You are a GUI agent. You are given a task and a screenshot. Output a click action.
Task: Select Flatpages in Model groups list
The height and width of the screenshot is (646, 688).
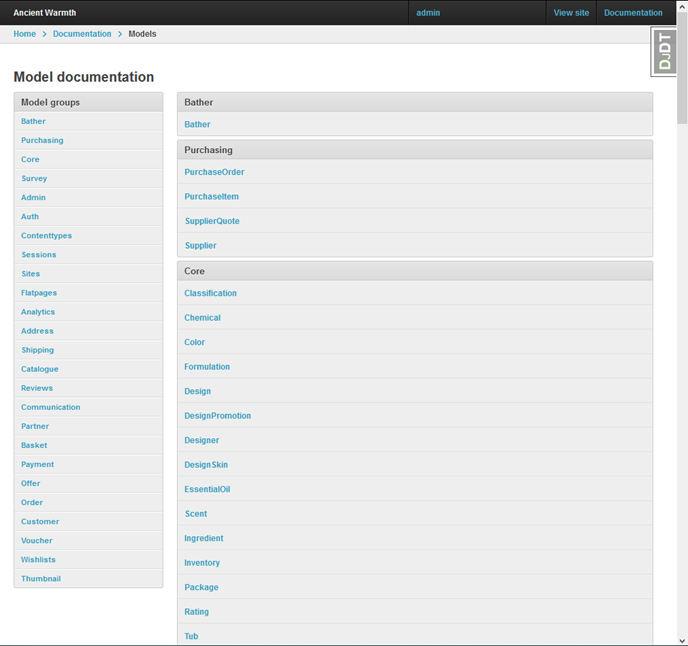(x=39, y=293)
